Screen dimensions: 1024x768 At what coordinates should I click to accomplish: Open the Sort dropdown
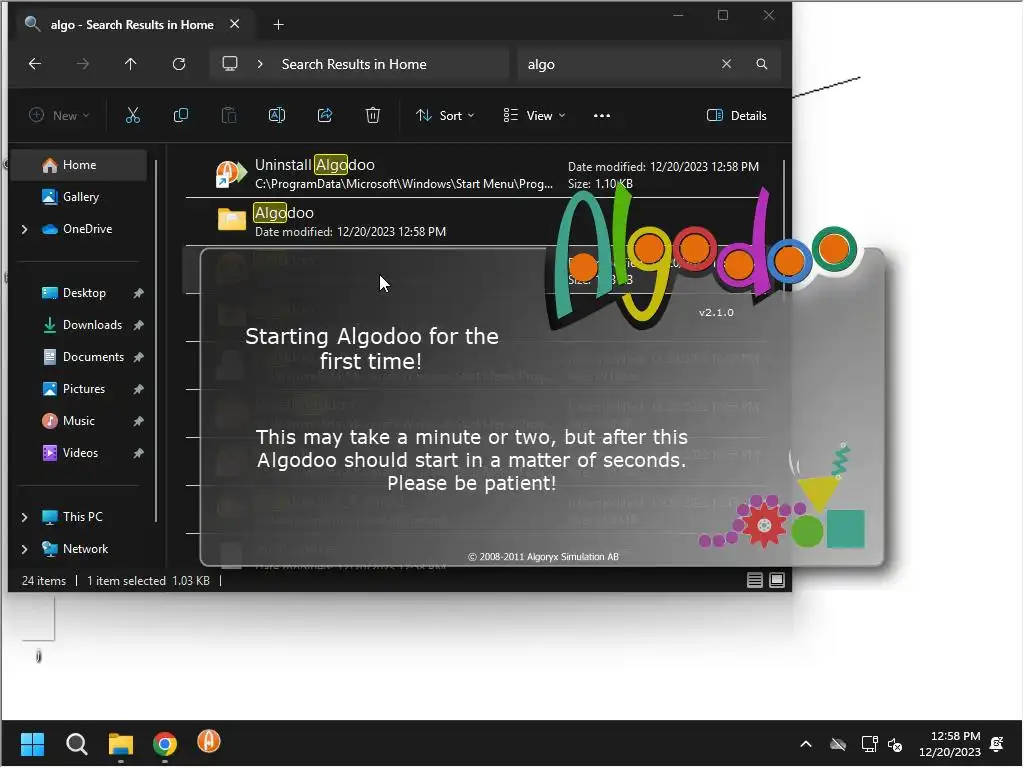445,116
